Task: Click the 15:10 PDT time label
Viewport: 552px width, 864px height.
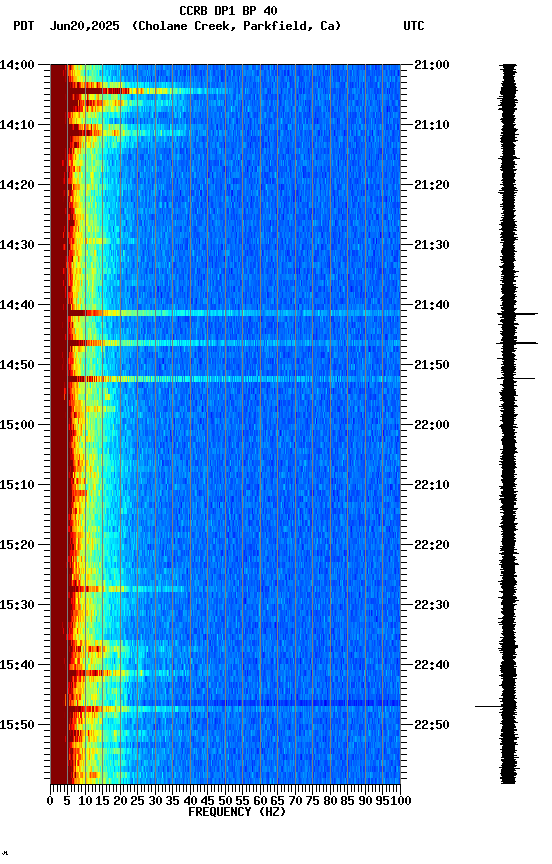Action: 17,485
